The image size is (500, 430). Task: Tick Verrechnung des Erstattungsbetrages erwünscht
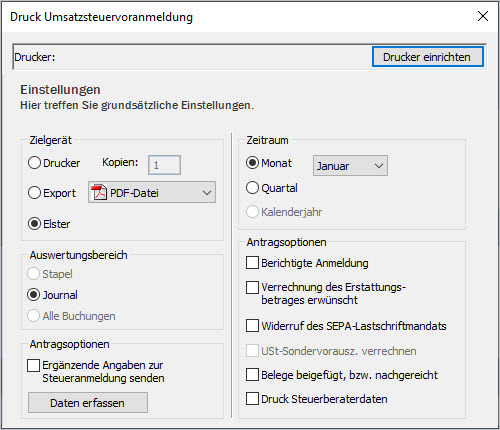[x=252, y=287]
